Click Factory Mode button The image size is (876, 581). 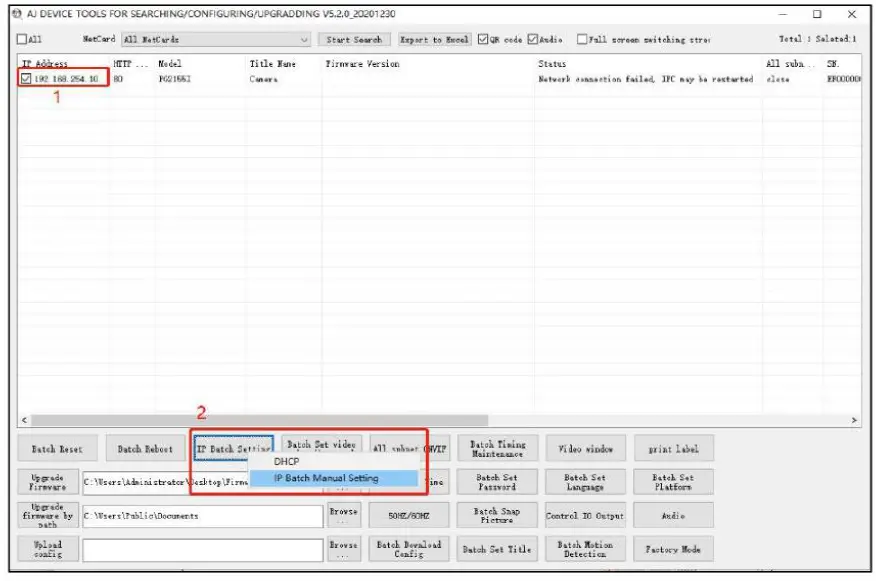(x=673, y=549)
